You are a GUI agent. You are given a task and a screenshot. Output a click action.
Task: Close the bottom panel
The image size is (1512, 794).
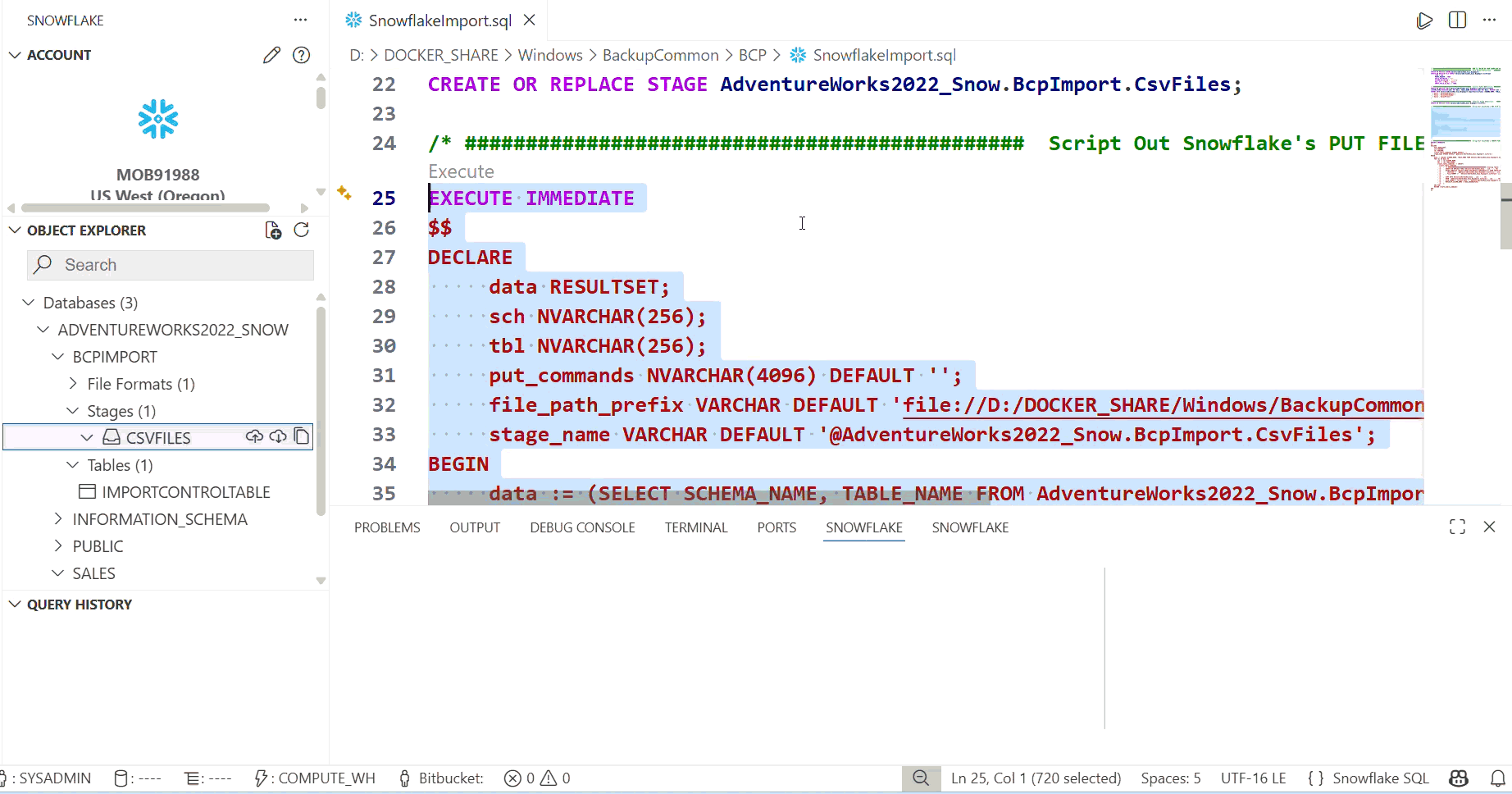click(x=1490, y=527)
